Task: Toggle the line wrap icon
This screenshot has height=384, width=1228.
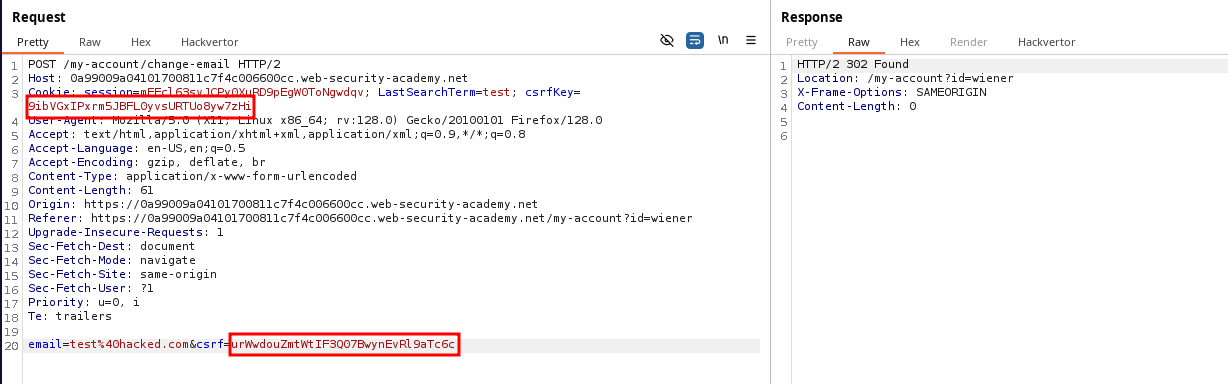Action: click(695, 41)
